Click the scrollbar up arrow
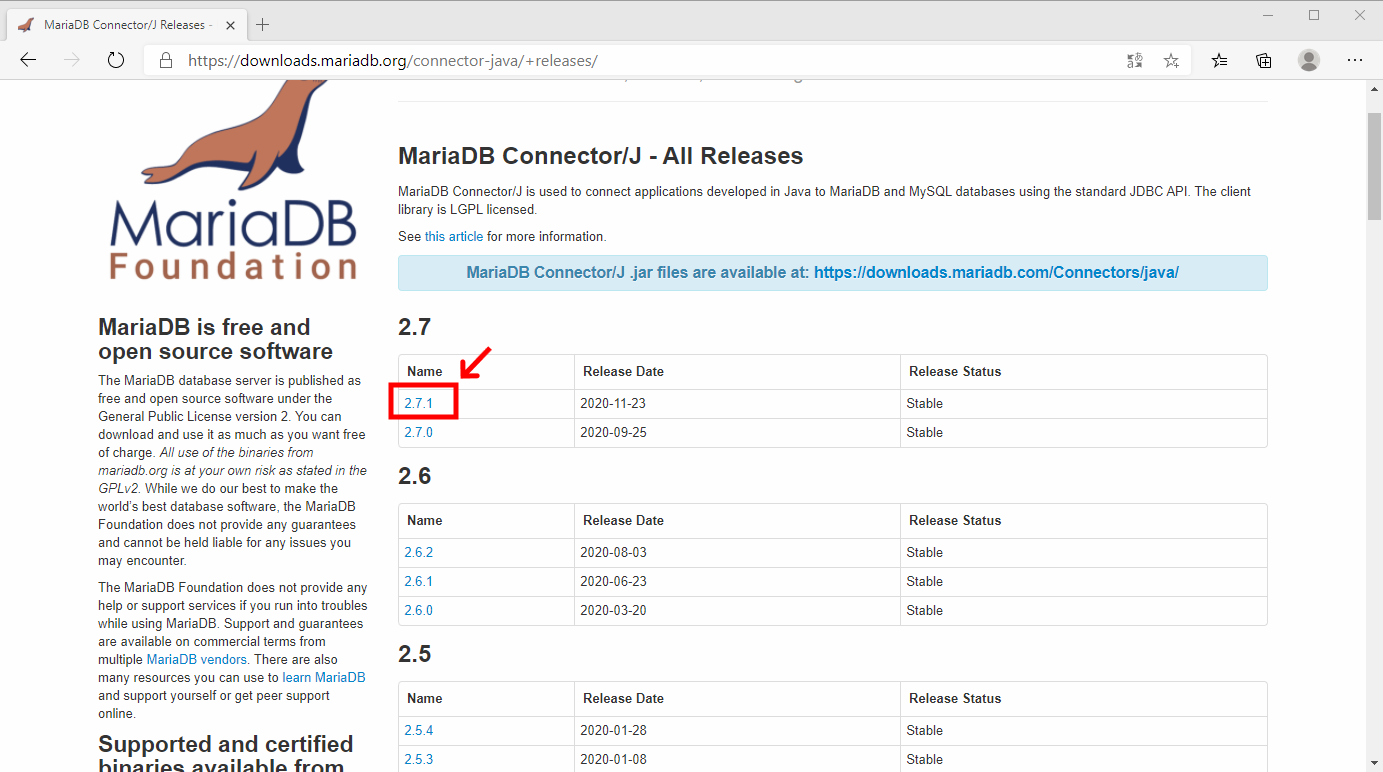The width and height of the screenshot is (1383, 772). (x=1374, y=88)
